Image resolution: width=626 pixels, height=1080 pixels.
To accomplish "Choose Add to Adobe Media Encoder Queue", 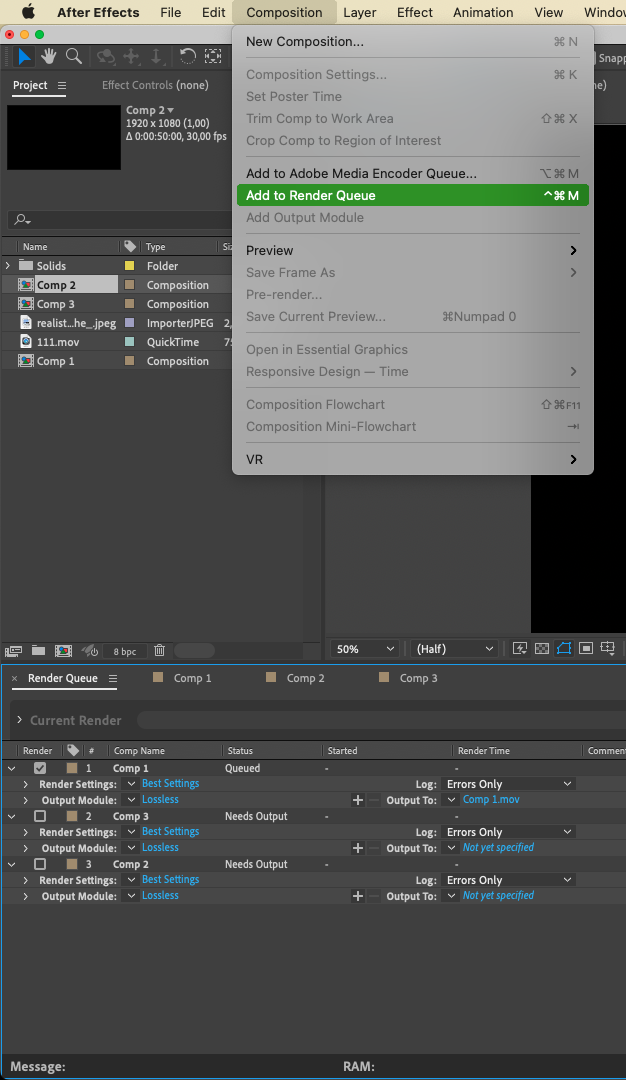I will [413, 174].
